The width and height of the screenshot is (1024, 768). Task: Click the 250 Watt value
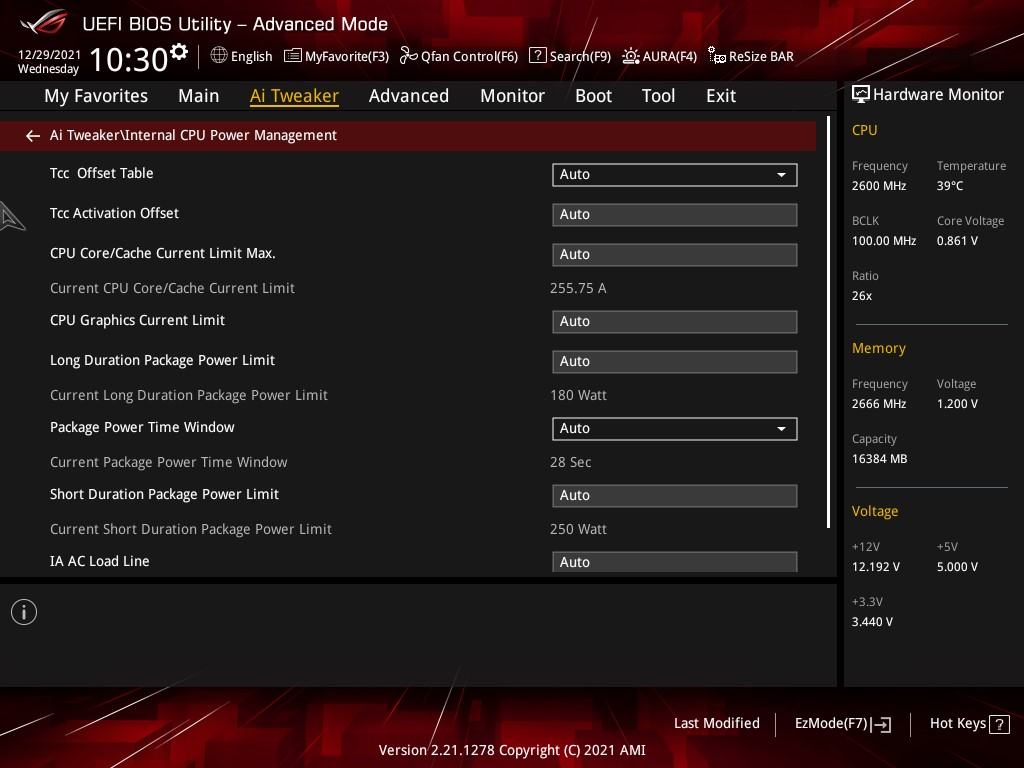[x=578, y=529]
